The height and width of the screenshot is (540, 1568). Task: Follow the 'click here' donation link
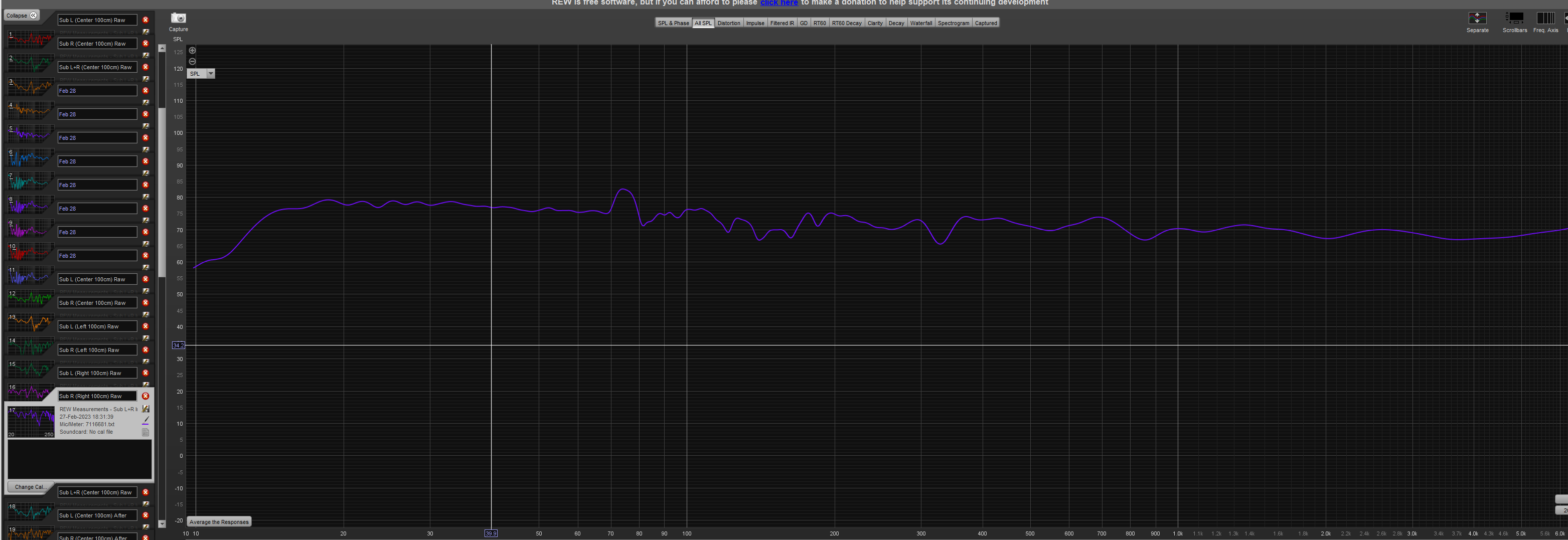(778, 3)
